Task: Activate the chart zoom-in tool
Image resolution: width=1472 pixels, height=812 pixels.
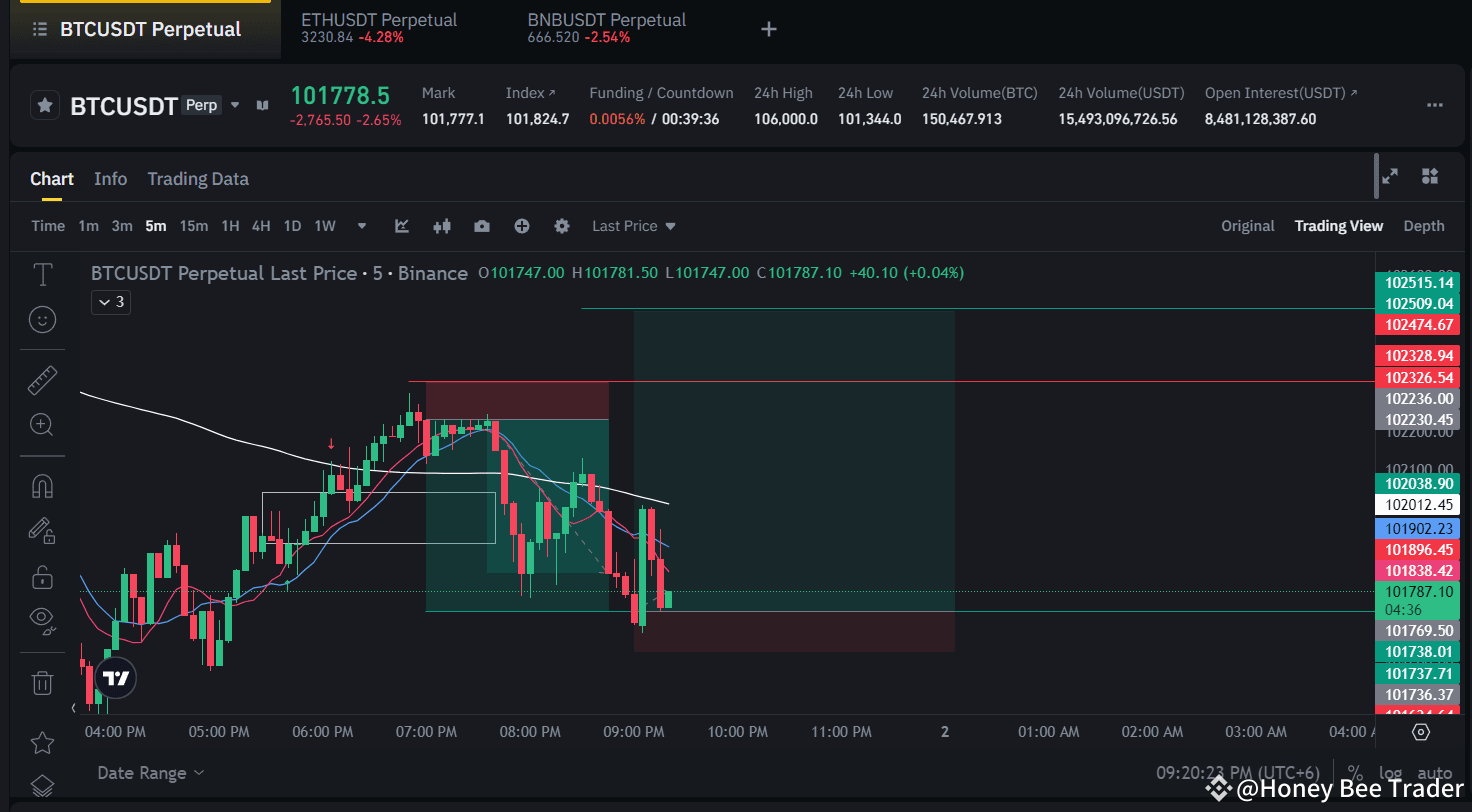Action: [x=41, y=425]
